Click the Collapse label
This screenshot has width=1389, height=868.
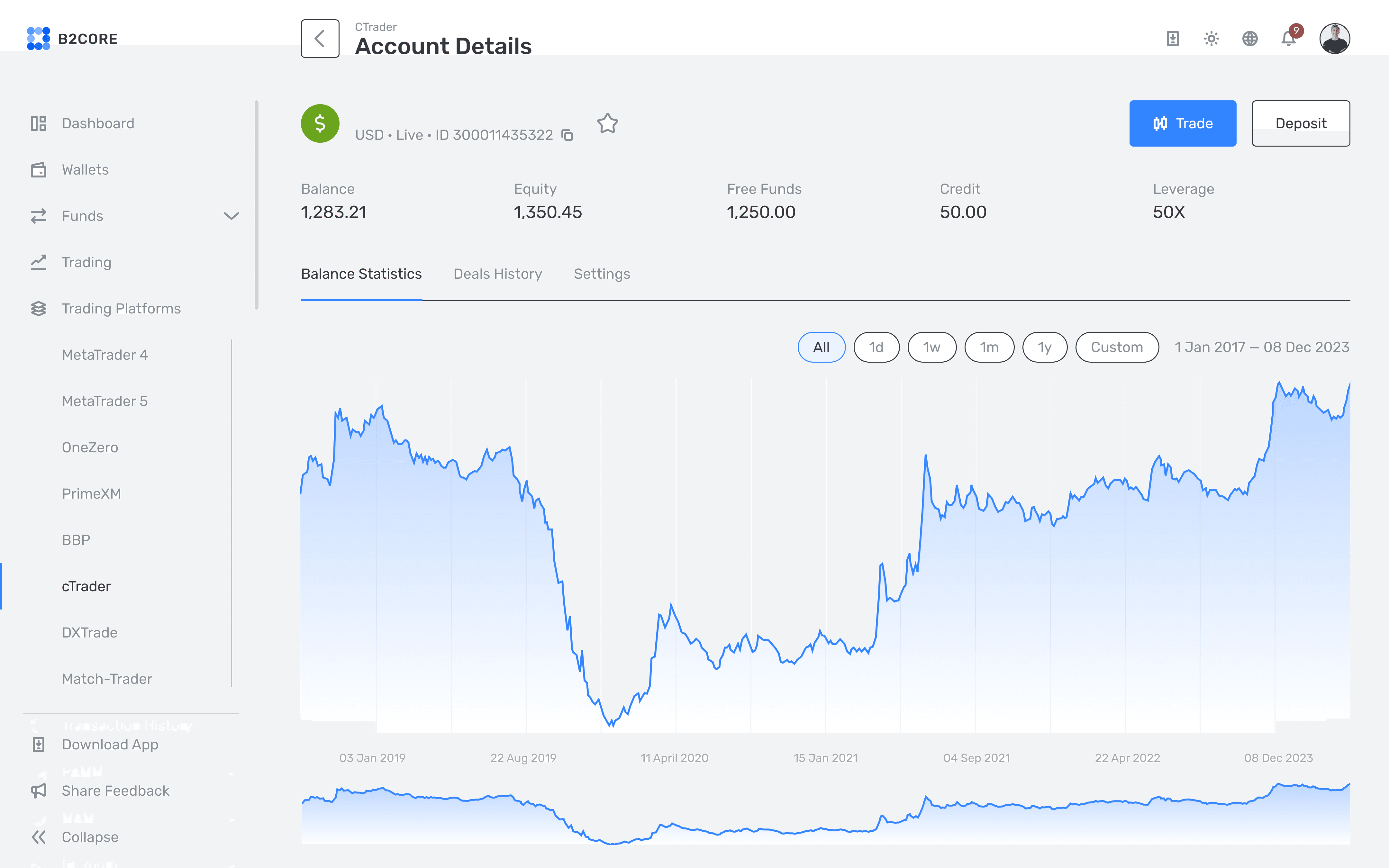click(90, 837)
